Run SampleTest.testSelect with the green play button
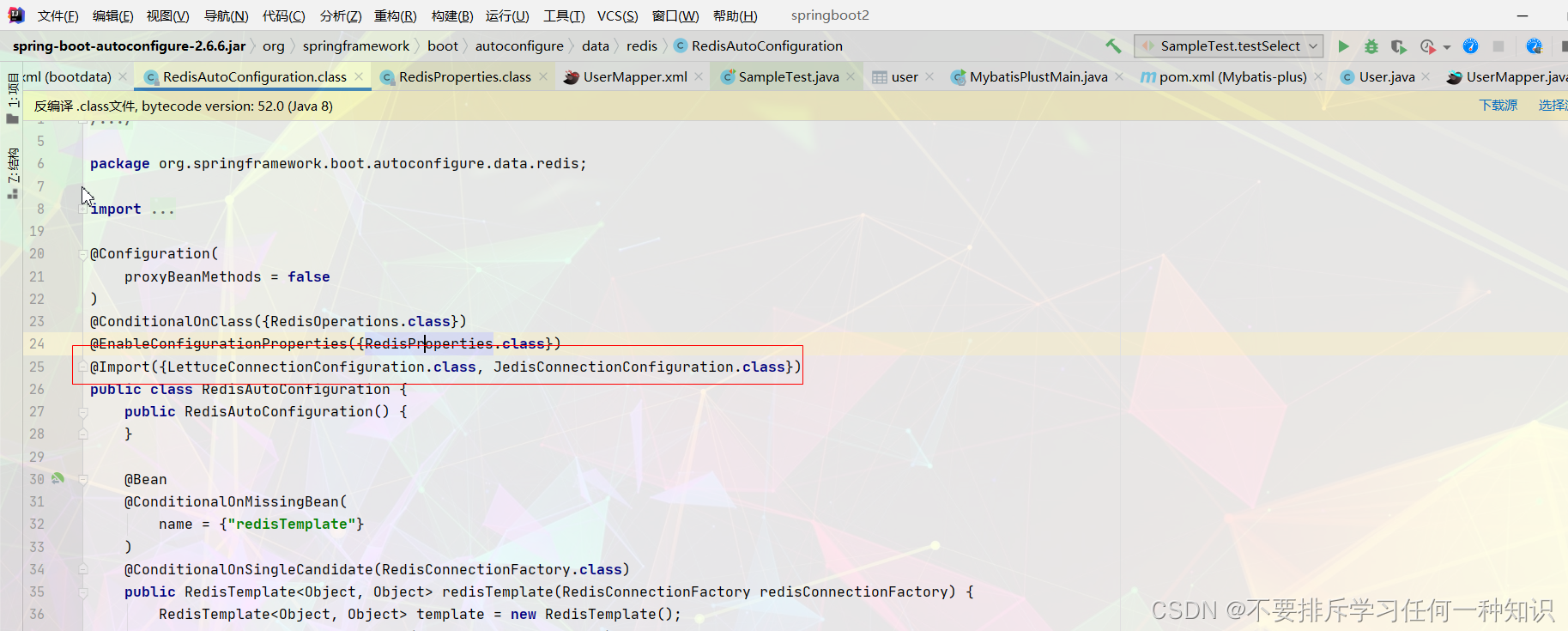1568x631 pixels. coord(1343,46)
